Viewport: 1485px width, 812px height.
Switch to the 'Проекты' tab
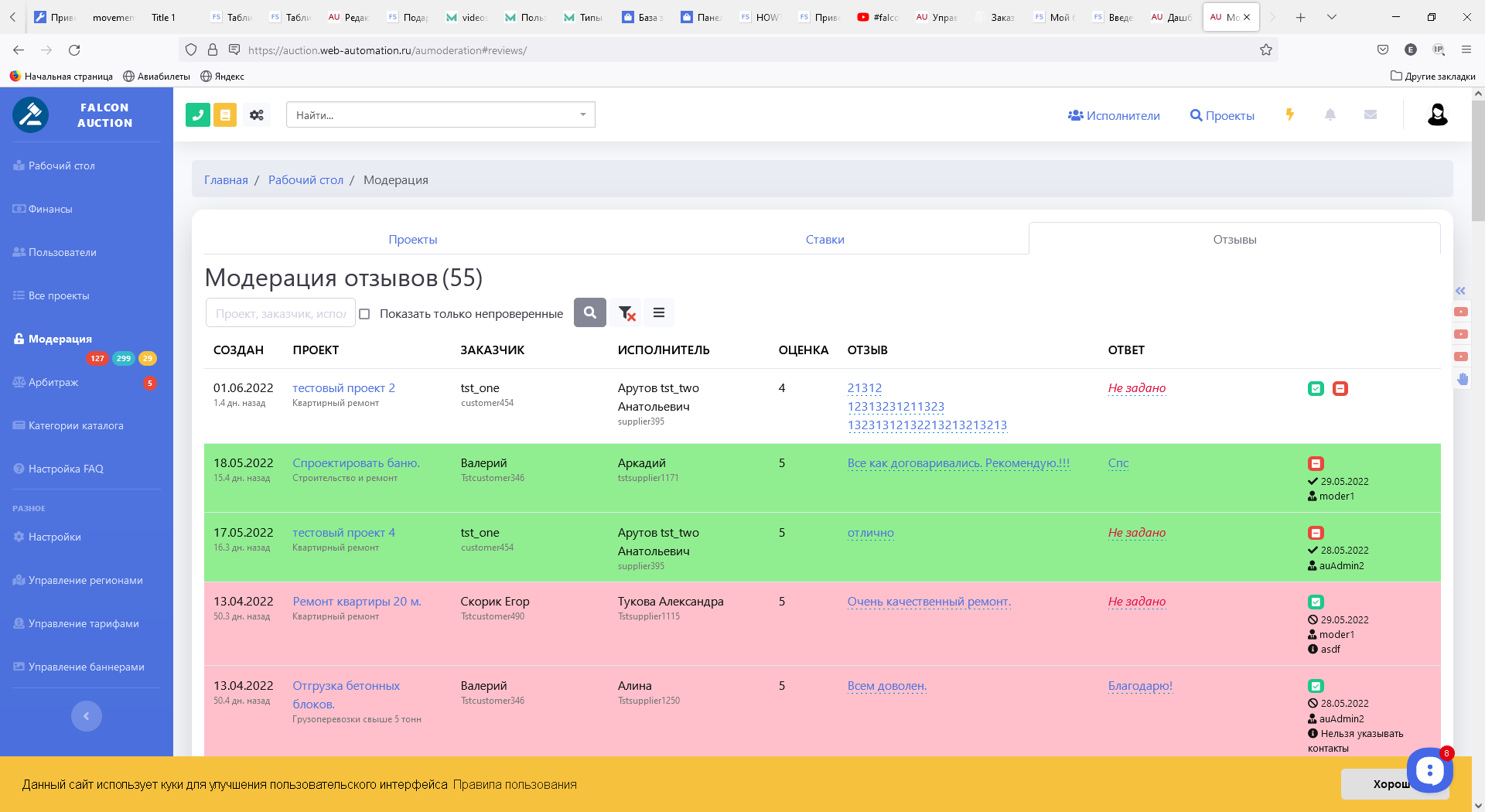413,240
